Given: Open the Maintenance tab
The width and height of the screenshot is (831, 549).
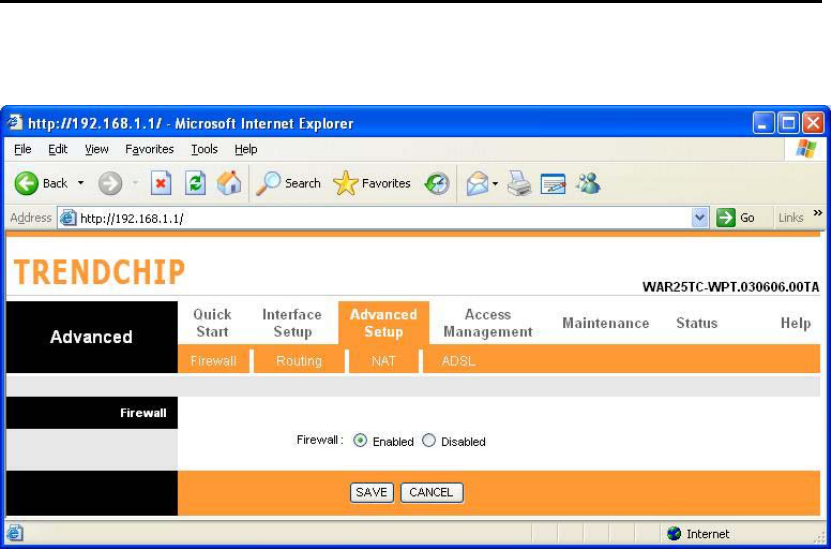Looking at the screenshot, I should pos(606,323).
